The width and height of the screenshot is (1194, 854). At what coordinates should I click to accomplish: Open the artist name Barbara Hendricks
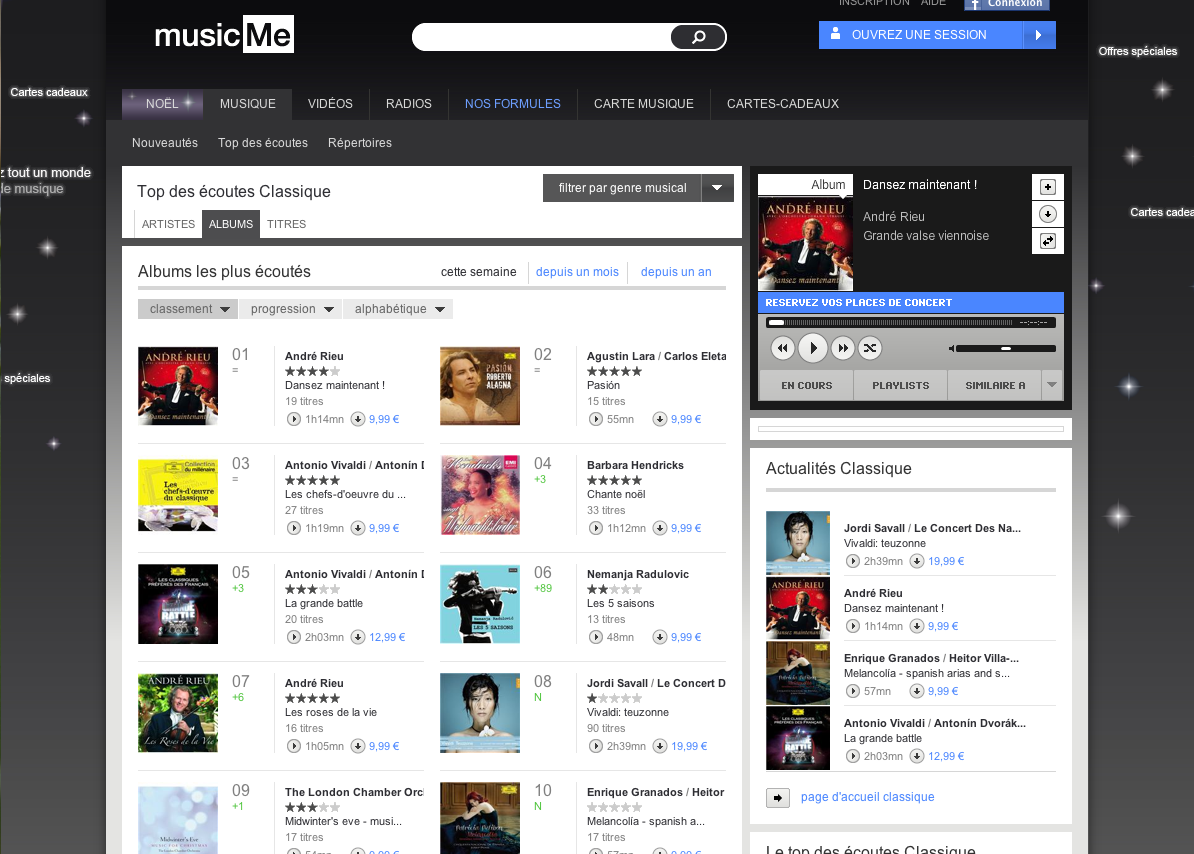[x=635, y=465]
